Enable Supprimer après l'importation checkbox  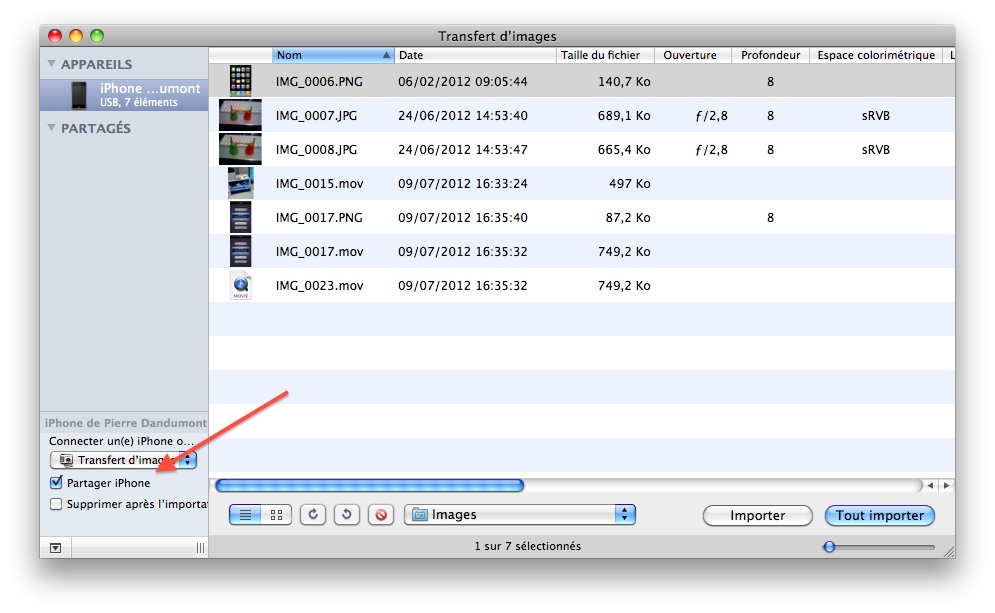coord(56,504)
